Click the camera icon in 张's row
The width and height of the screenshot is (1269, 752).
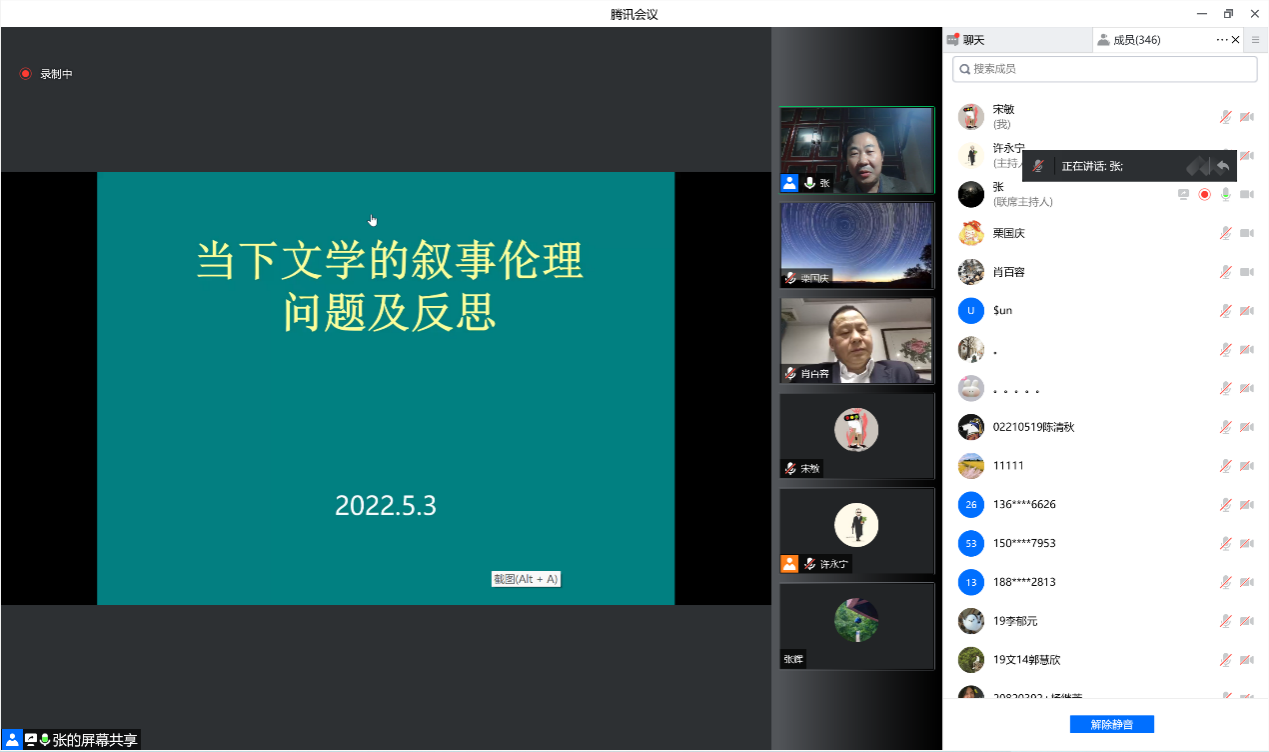pos(1246,194)
